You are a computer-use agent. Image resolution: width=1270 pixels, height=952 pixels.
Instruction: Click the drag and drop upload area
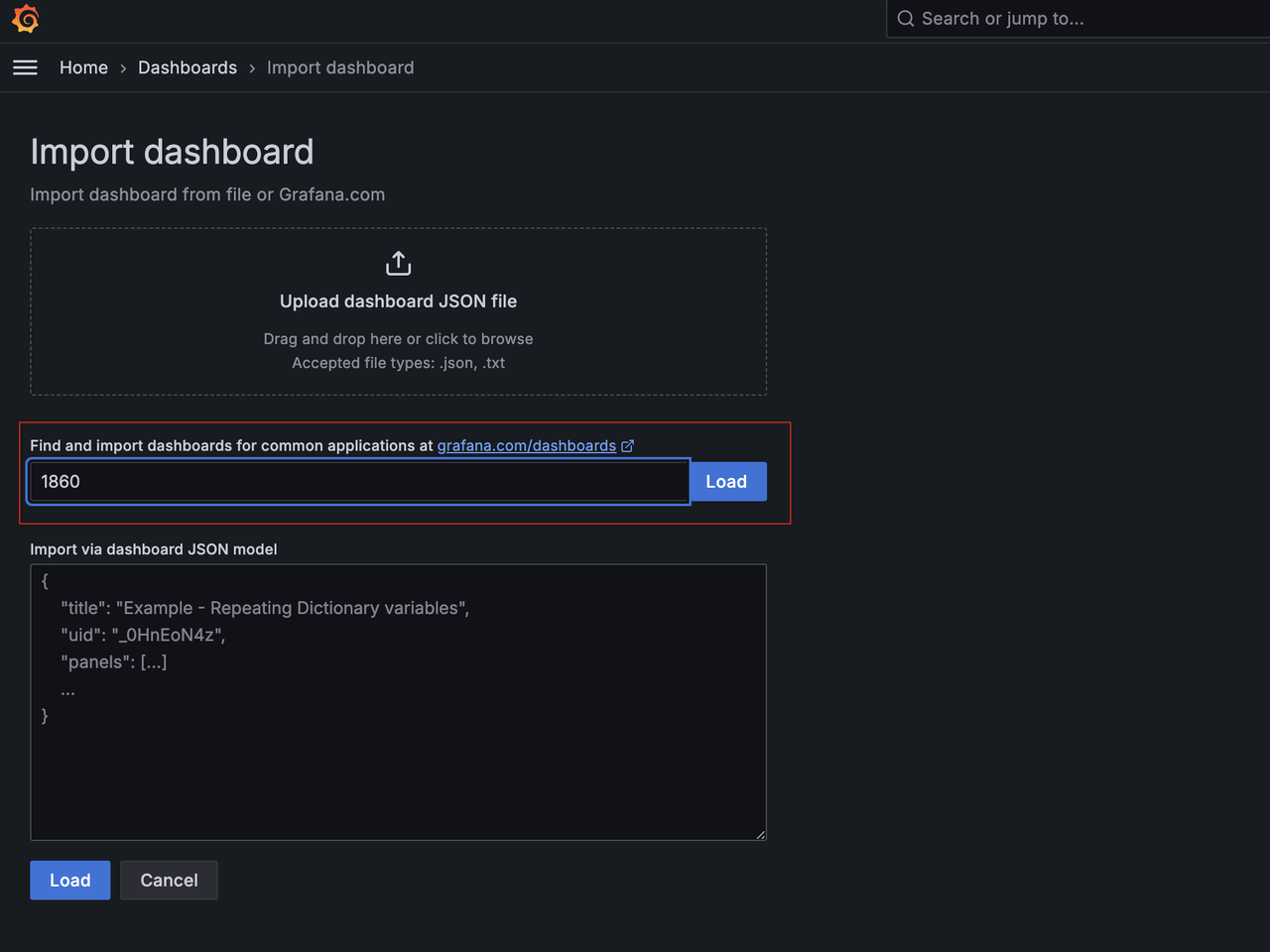398,338
